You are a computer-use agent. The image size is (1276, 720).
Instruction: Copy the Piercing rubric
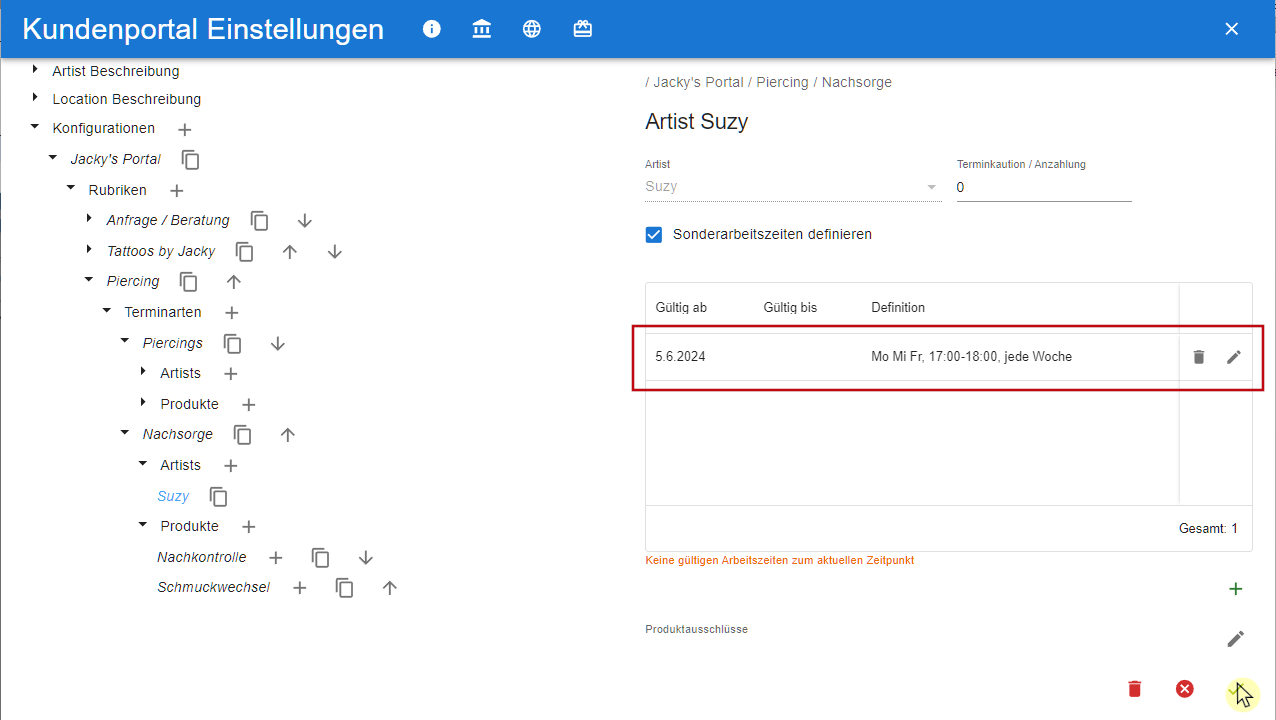pos(189,282)
